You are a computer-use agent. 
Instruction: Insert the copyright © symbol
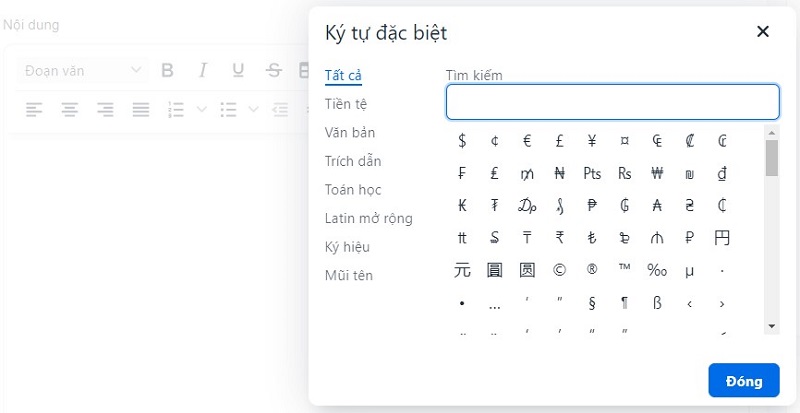tap(559, 270)
